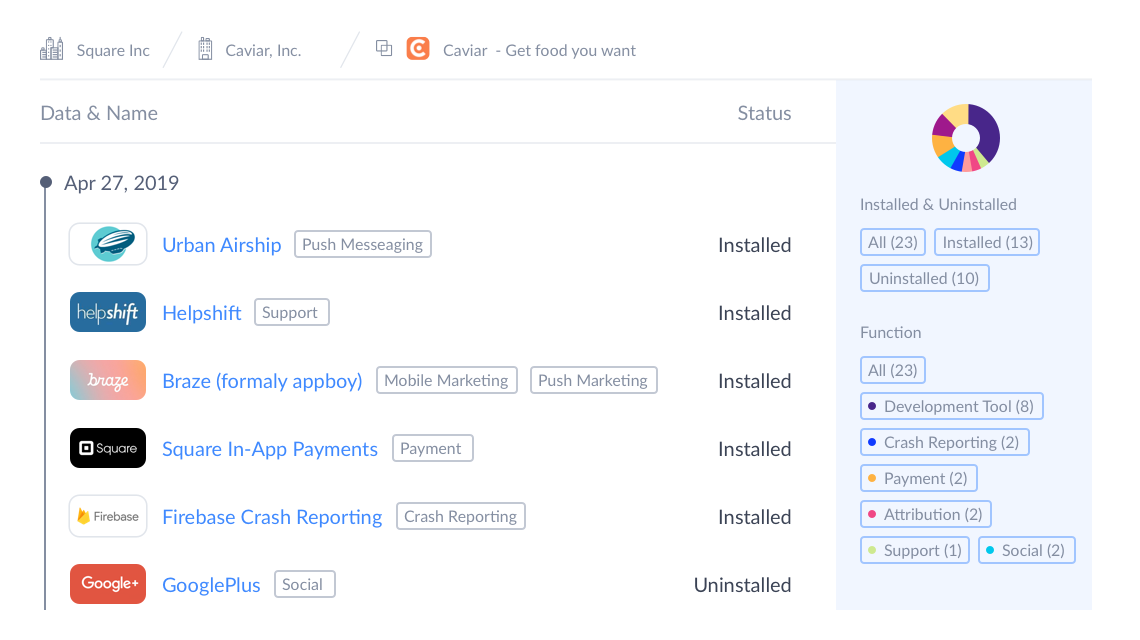Click the Urban Airship blimp logo
Screen dimensions: 1140x640
(x=108, y=244)
